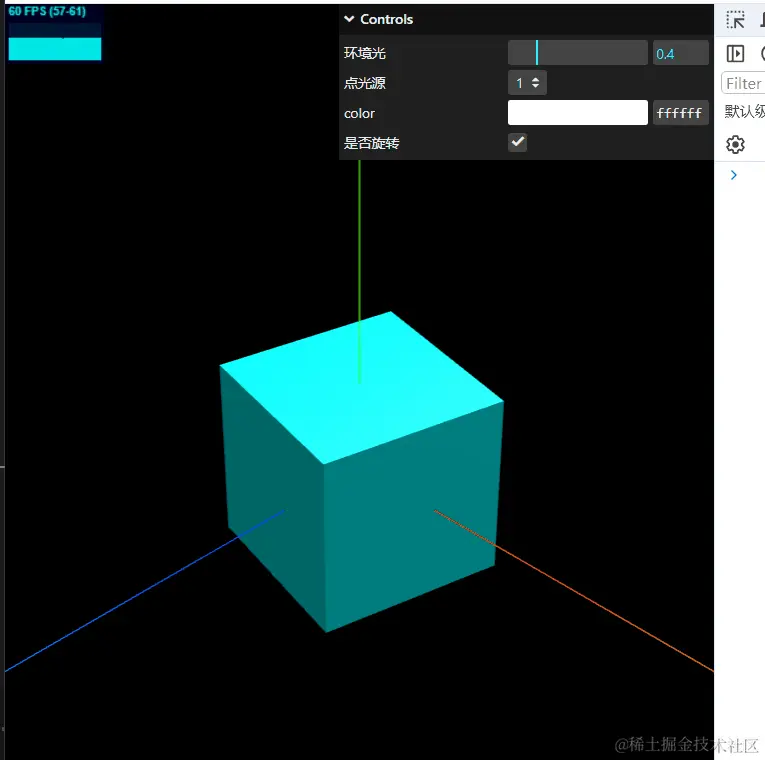The height and width of the screenshot is (760, 765).
Task: Open the 默认级别 log level dropdown
Action: 745,112
